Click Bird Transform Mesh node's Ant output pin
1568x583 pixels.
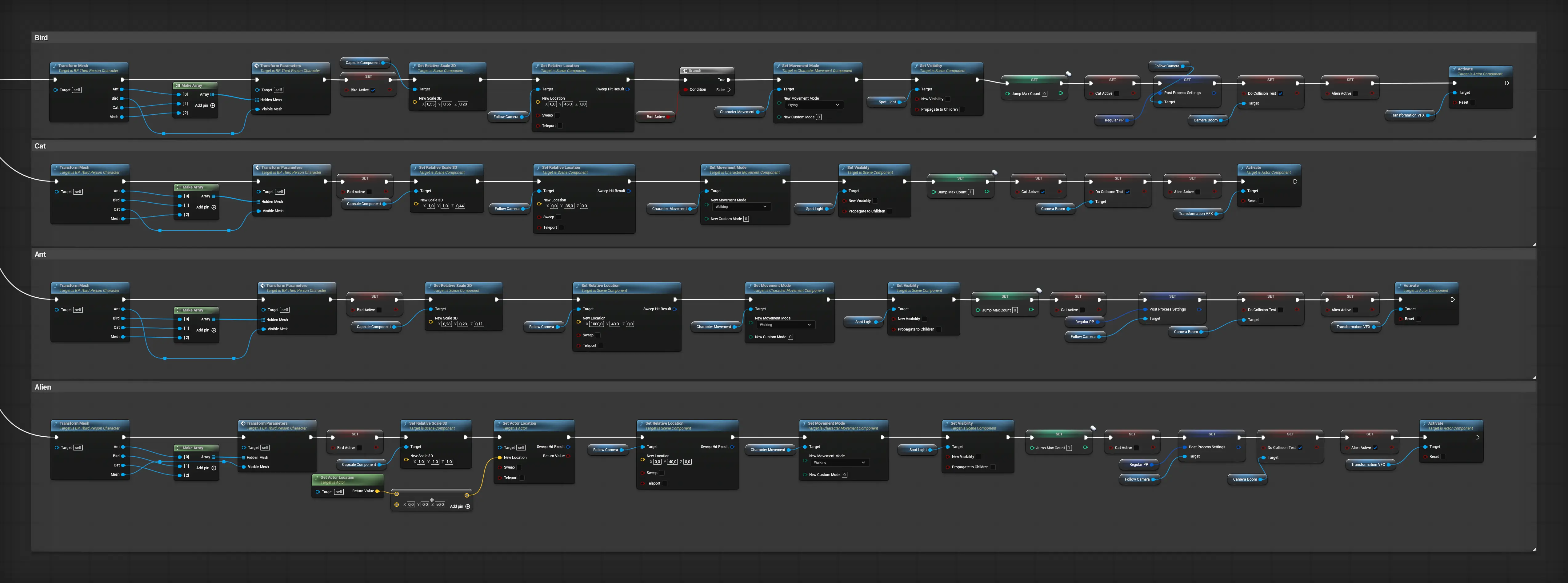point(122,89)
